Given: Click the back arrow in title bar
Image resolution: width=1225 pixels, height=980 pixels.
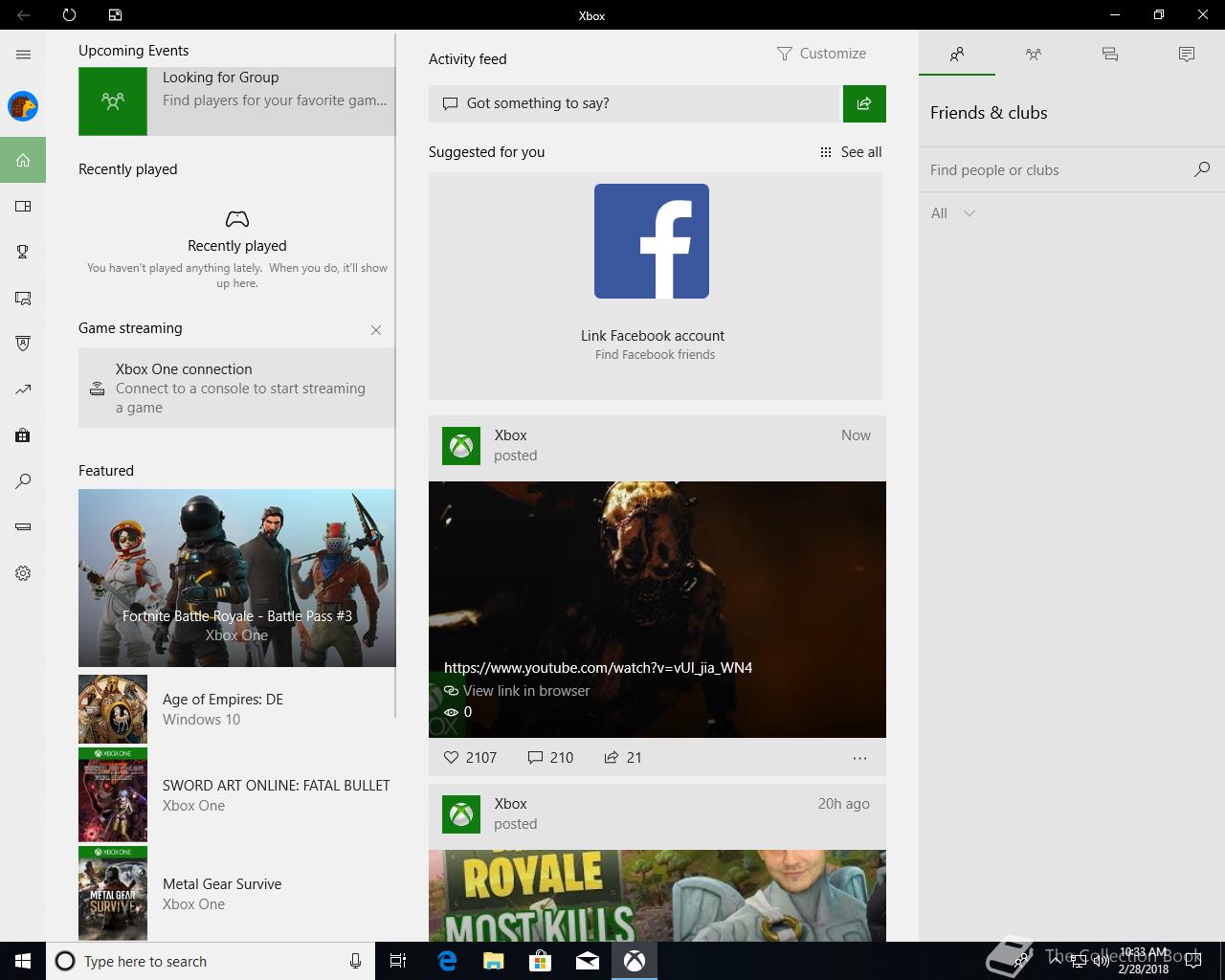Looking at the screenshot, I should point(23,15).
